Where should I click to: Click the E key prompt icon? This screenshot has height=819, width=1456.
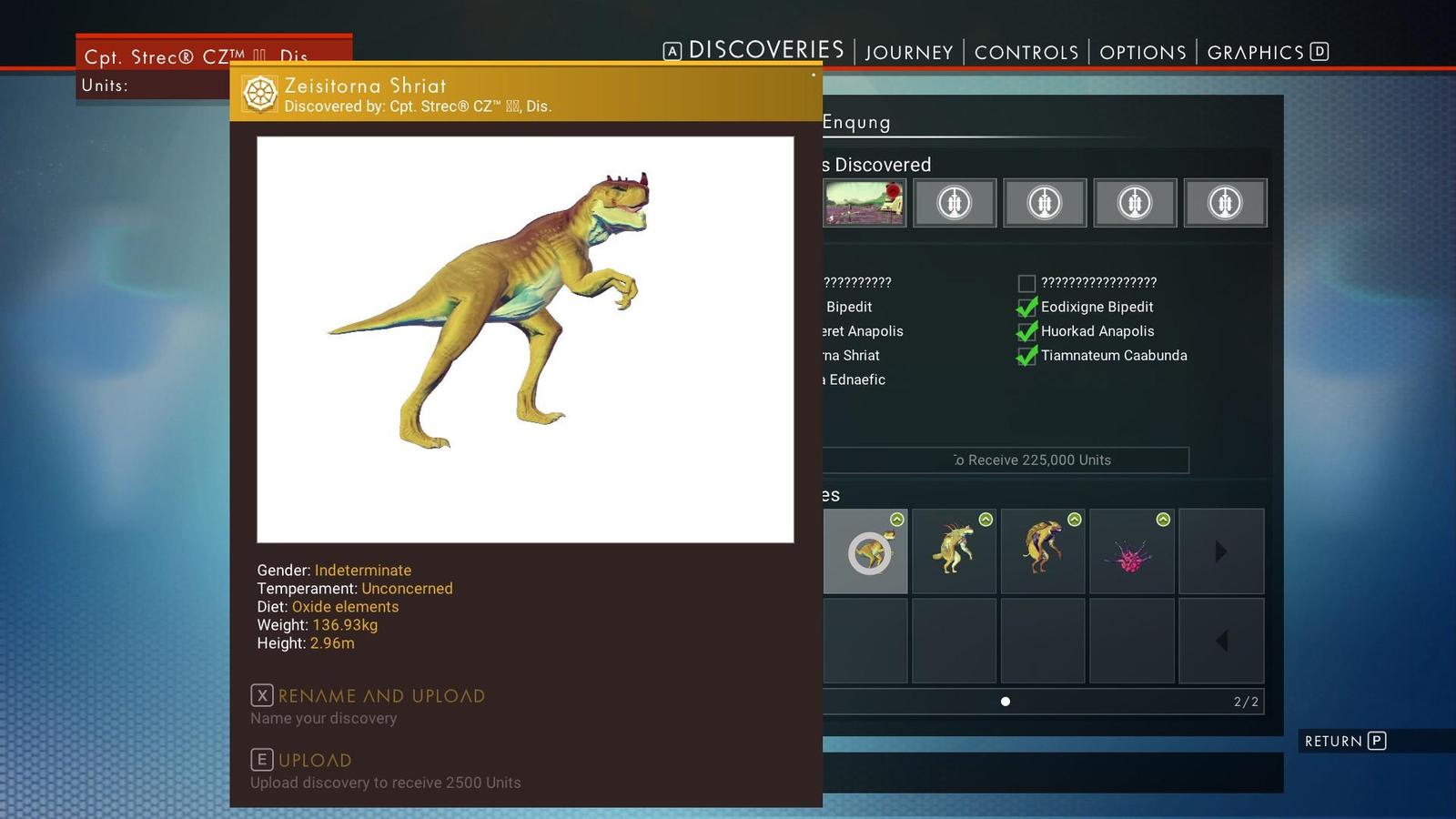(x=262, y=759)
